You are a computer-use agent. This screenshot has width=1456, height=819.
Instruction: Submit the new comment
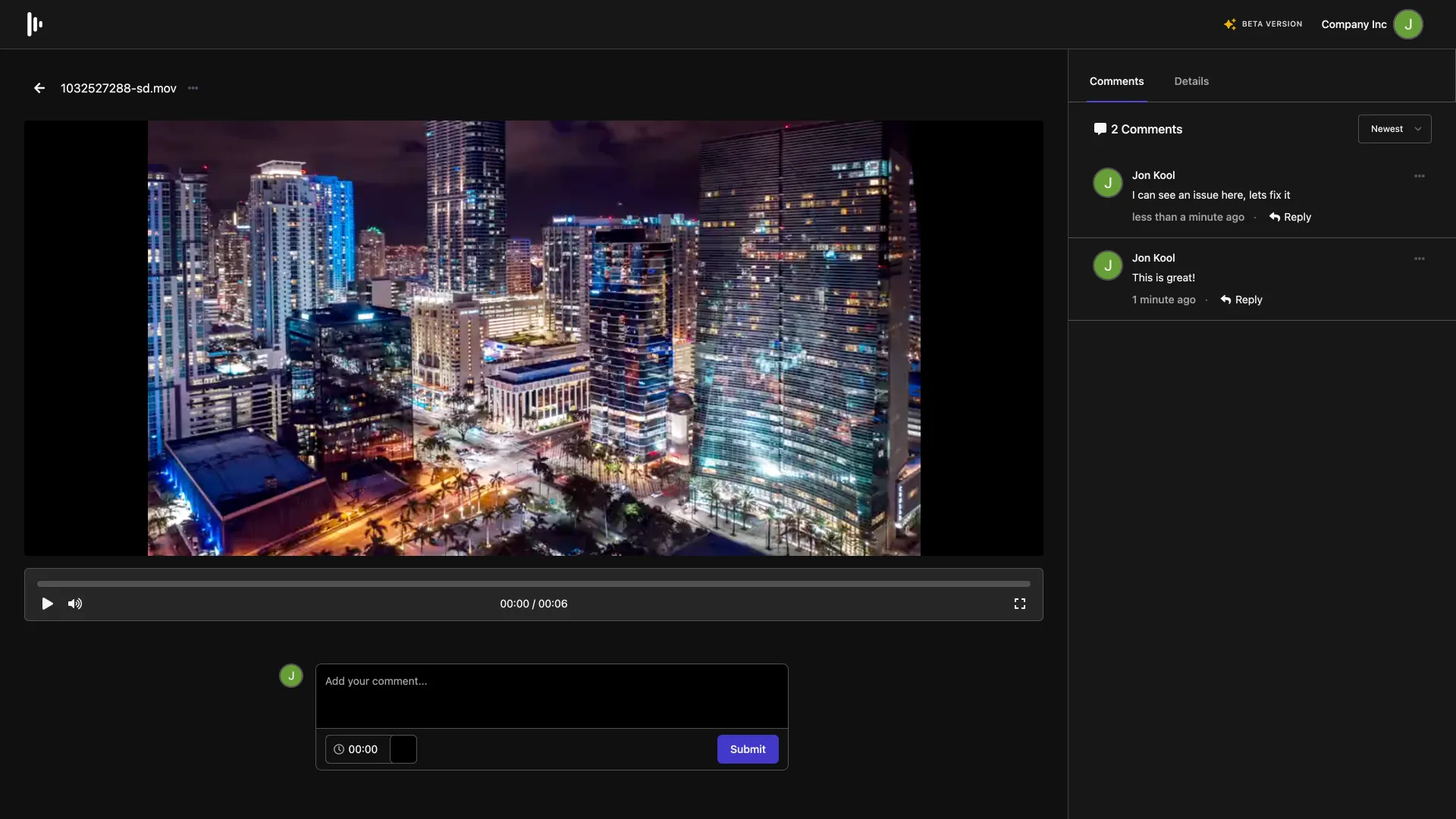[x=748, y=749]
